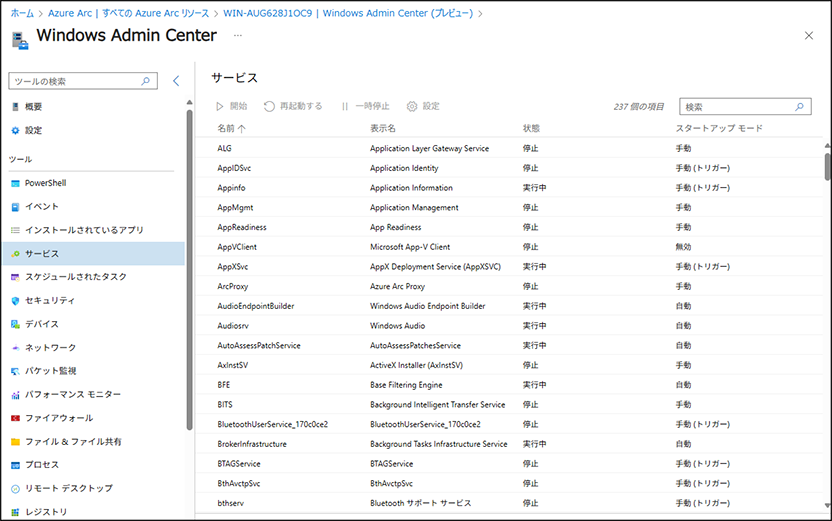Image resolution: width=832 pixels, height=521 pixels.
Task: Click the 設定 gear in services toolbar
Action: pos(423,106)
